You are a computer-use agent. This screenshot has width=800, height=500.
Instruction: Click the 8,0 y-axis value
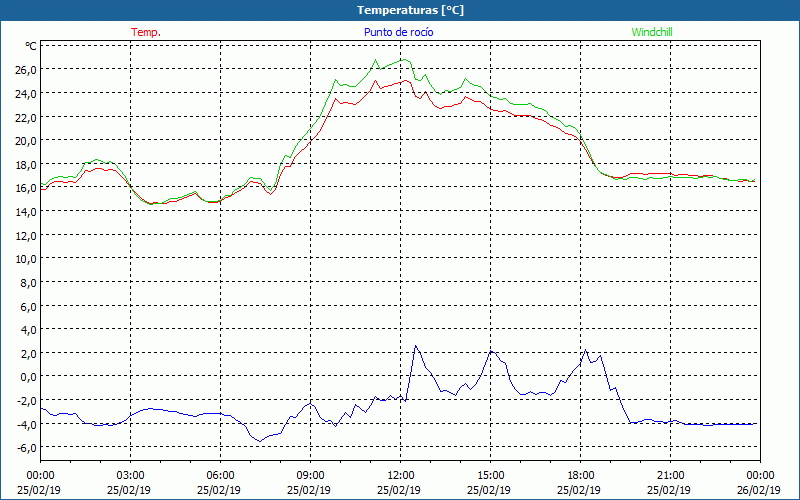29,283
